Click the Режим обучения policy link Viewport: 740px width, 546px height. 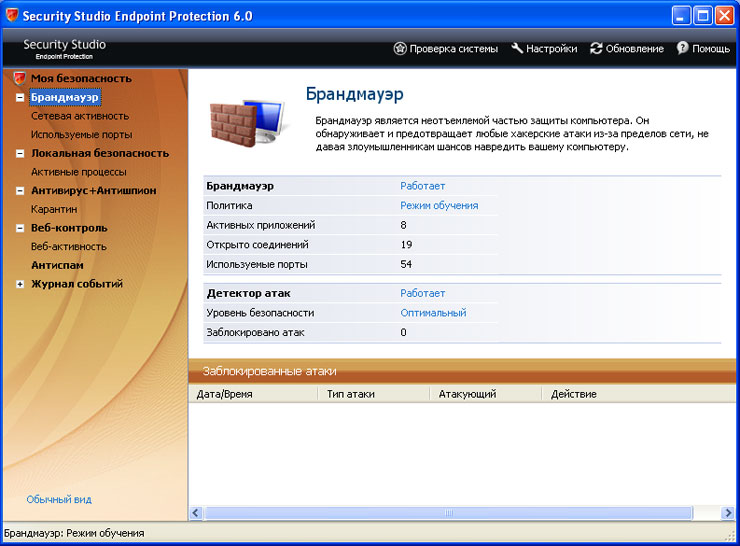click(439, 205)
